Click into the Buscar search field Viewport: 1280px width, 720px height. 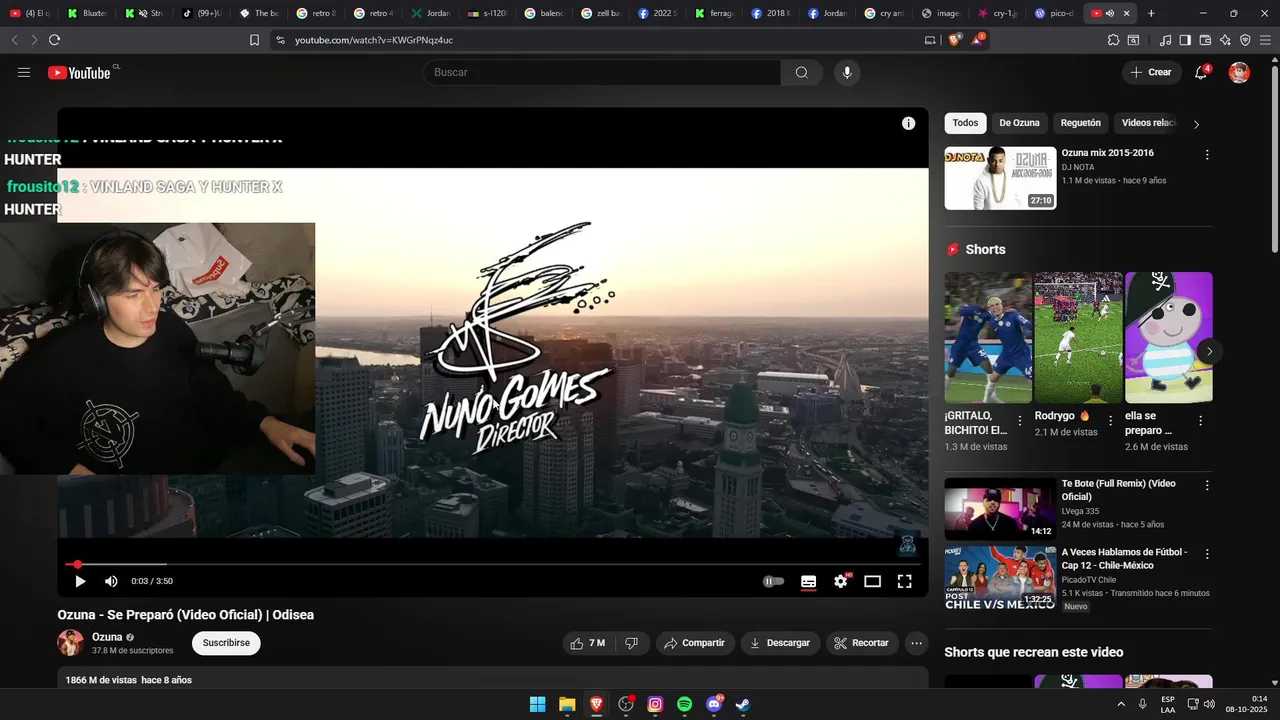602,72
